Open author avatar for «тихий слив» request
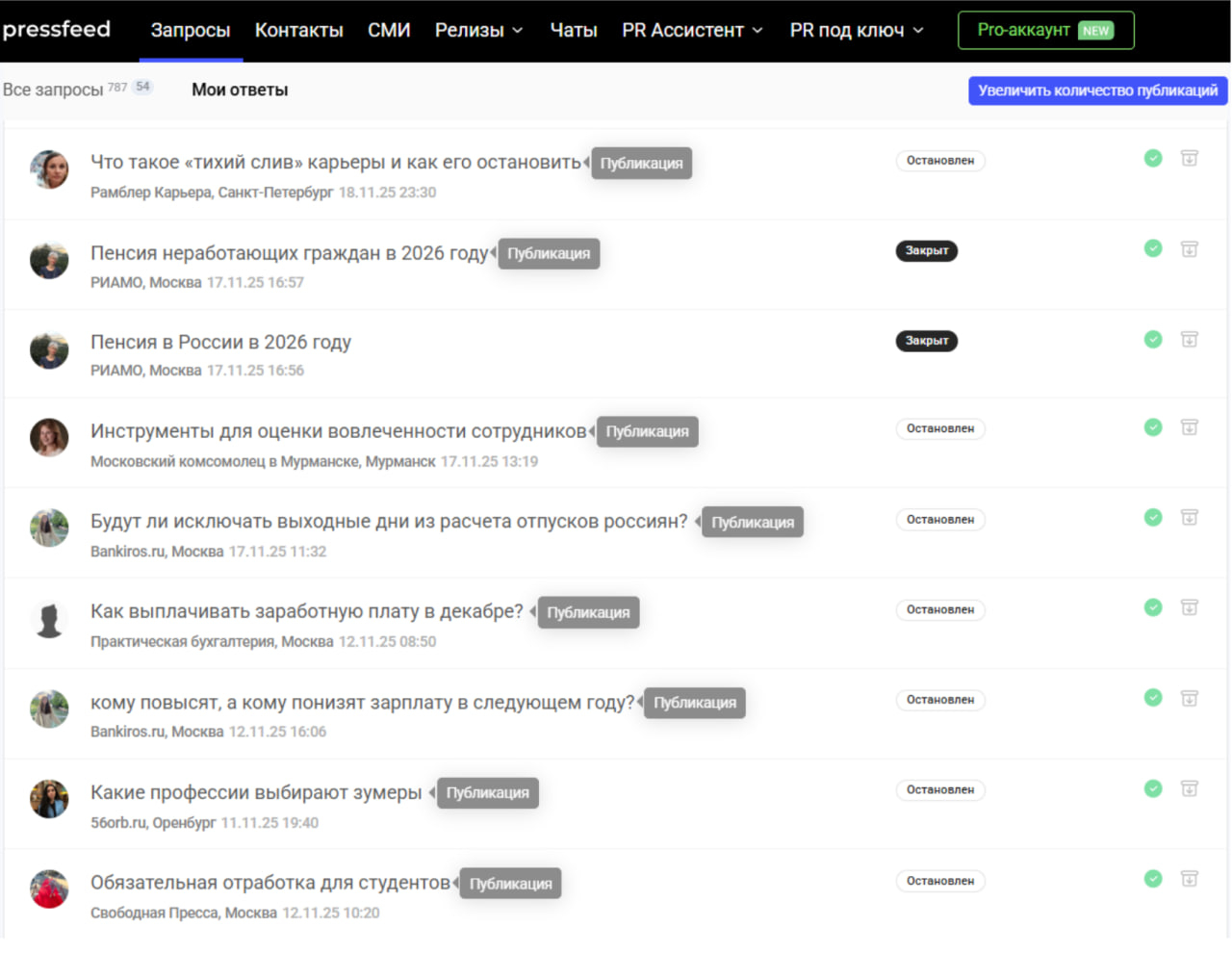This screenshot has width=1232, height=953. coord(49,170)
